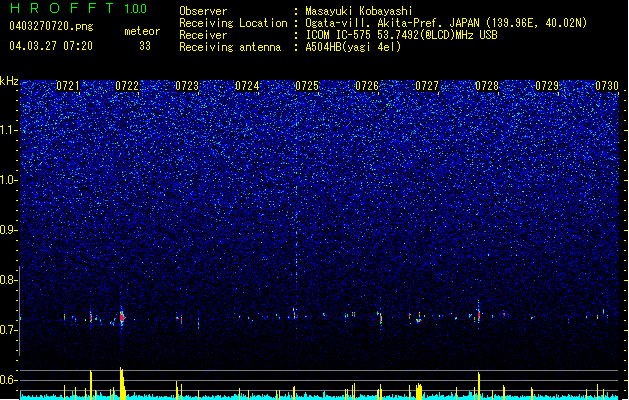Click the 0724 time marker
629x400 pixels.
click(x=247, y=86)
